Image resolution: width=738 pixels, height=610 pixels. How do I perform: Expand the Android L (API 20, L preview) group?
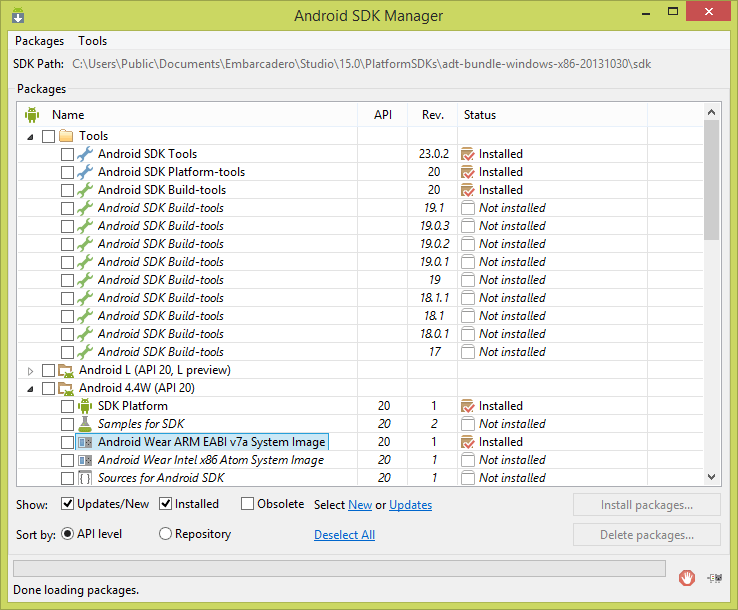[30, 371]
